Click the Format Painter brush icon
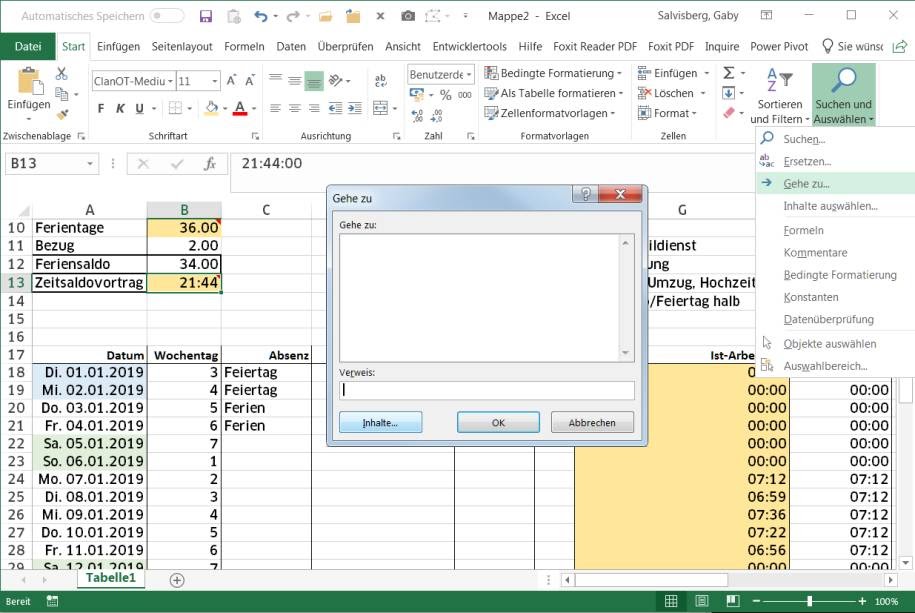Screen dimensions: 915x613 click(63, 114)
